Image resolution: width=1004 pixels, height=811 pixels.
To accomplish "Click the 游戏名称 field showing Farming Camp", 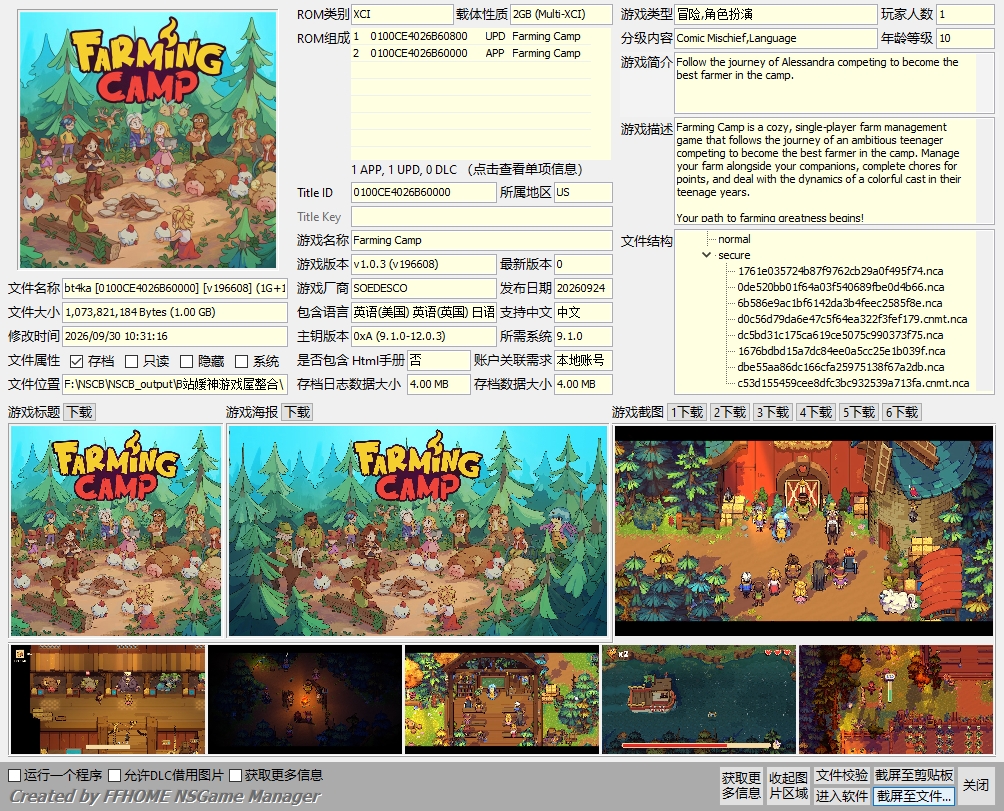I will pyautogui.click(x=482, y=240).
